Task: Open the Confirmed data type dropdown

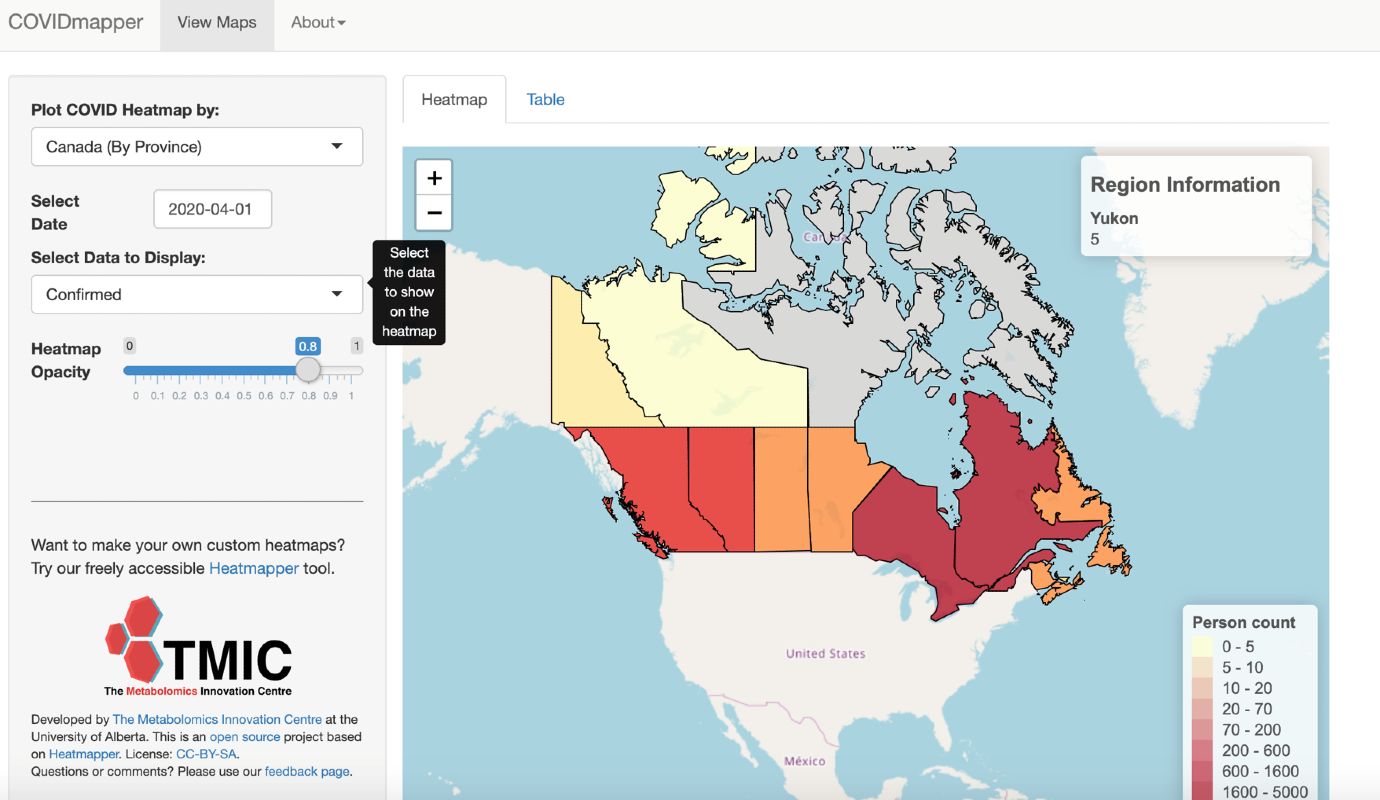Action: [196, 294]
